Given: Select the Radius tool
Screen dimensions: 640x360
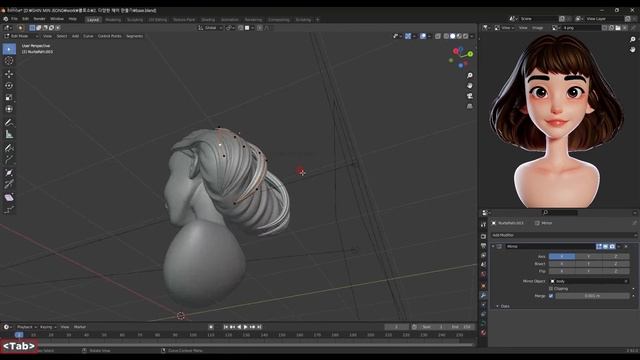Looking at the screenshot, I should (9, 173).
